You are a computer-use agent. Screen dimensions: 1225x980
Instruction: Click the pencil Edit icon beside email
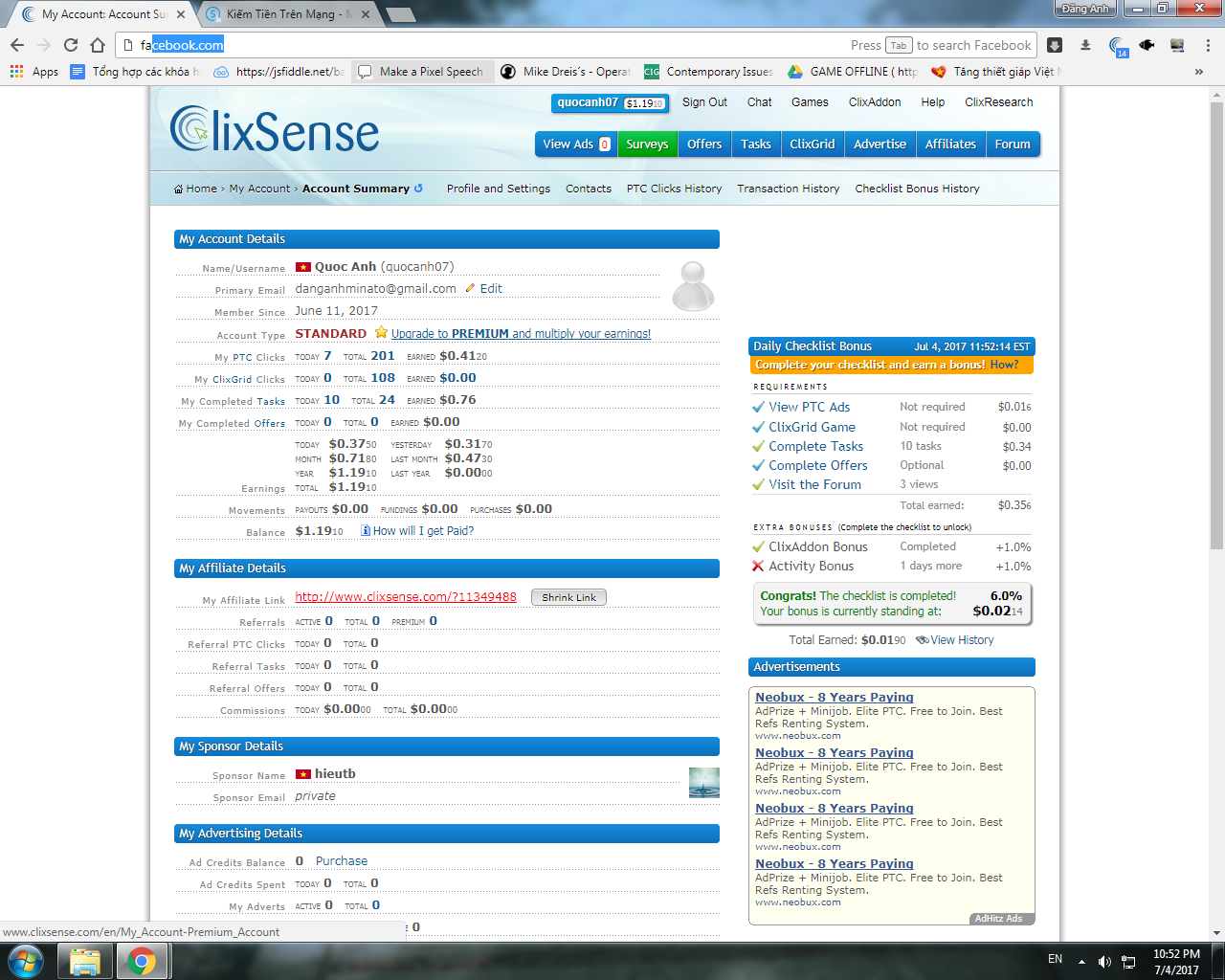coord(470,288)
